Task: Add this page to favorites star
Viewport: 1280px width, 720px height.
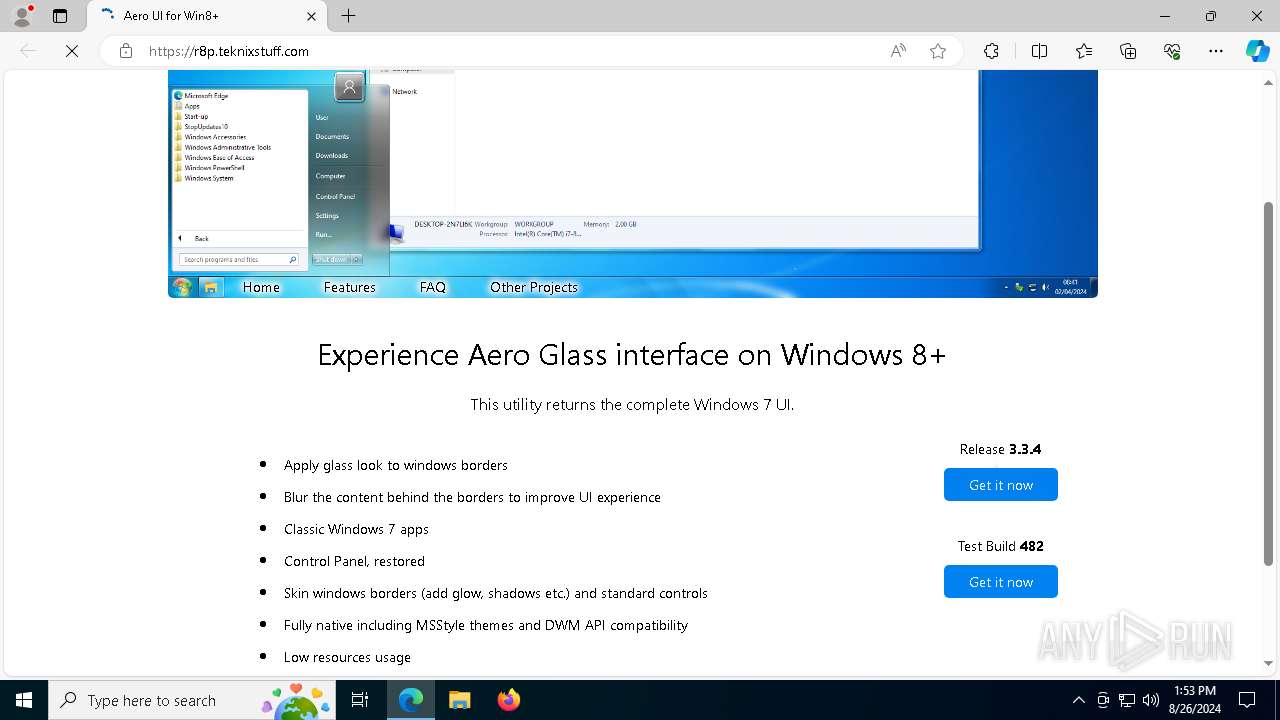Action: [938, 51]
